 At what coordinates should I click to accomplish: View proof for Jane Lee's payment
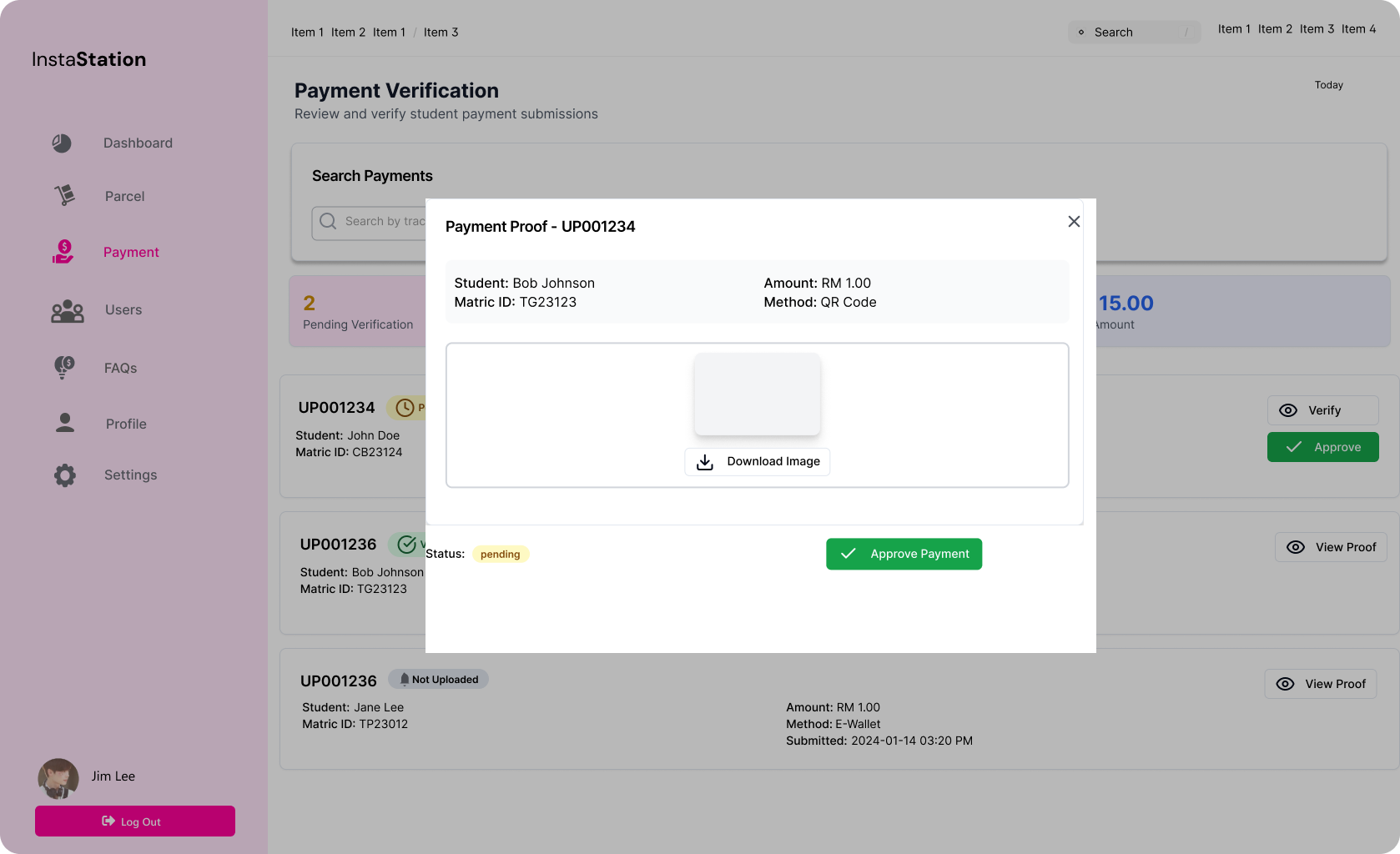[1320, 684]
